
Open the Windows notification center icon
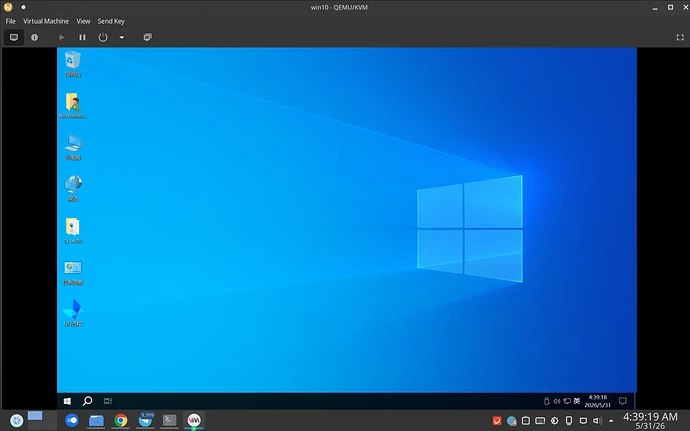[623, 401]
